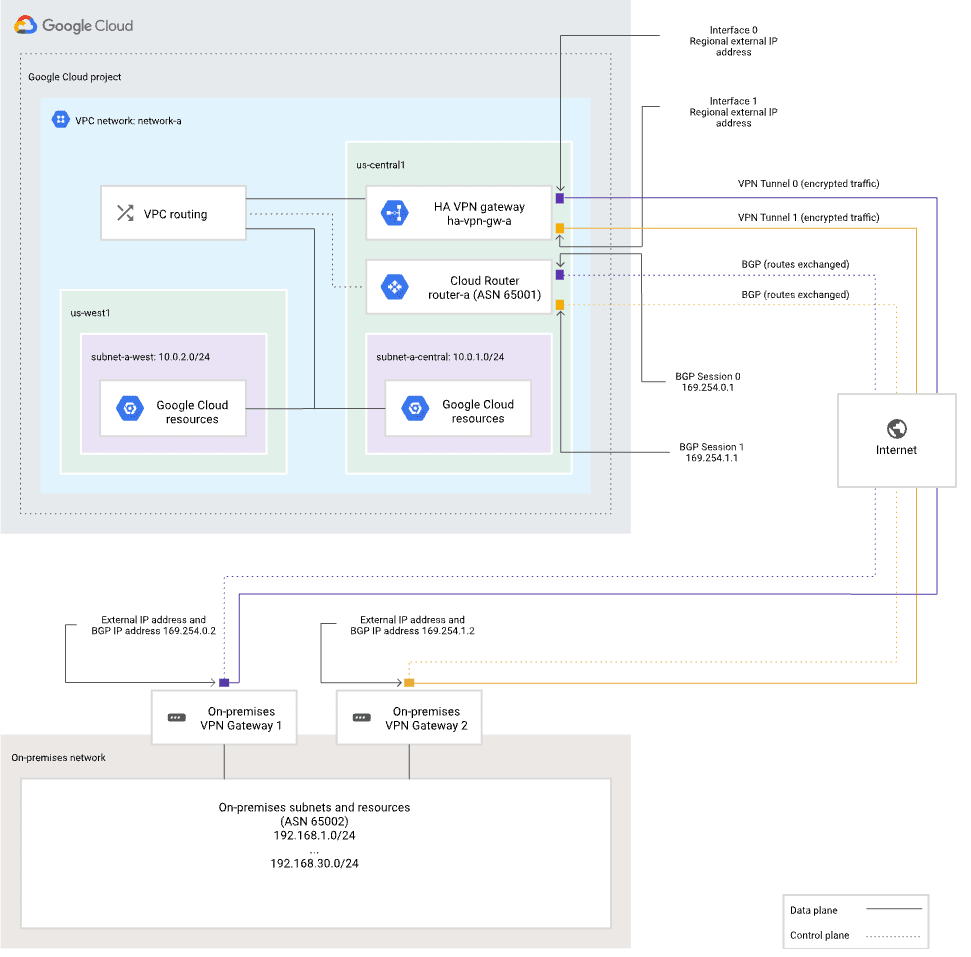Click the orange interface square on HA VPN gateway

(560, 229)
